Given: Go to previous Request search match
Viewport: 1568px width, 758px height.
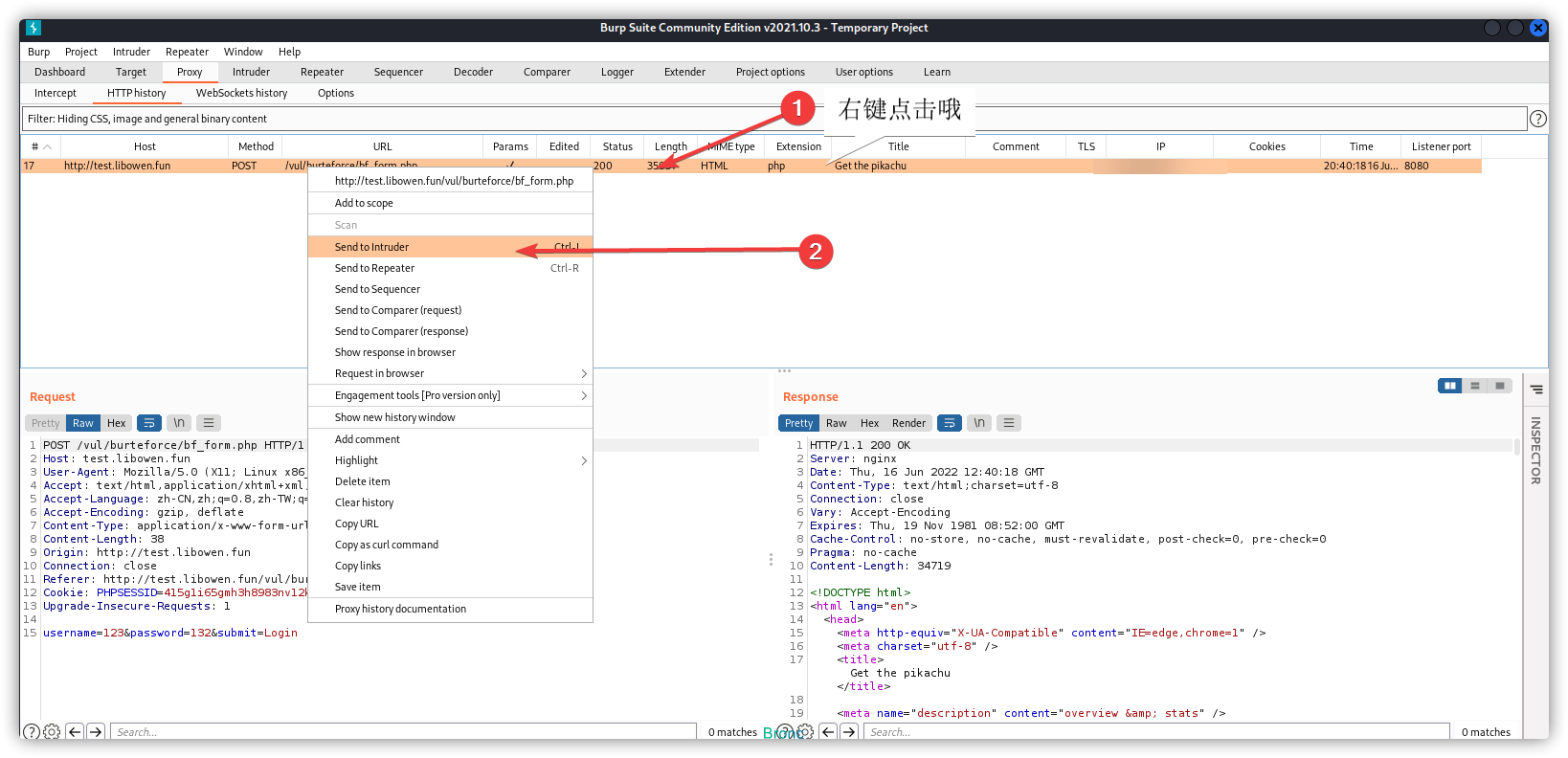Looking at the screenshot, I should 75,732.
